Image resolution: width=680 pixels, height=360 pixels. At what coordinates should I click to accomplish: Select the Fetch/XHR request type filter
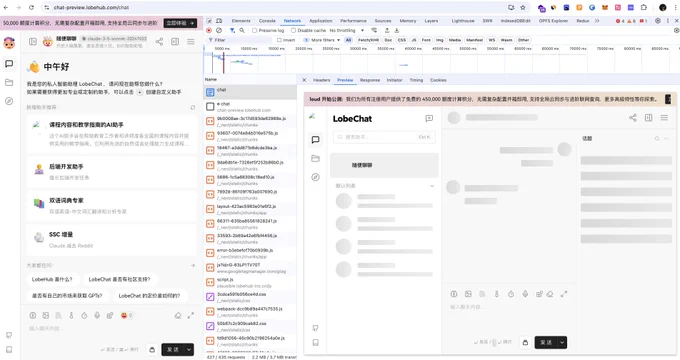368,40
